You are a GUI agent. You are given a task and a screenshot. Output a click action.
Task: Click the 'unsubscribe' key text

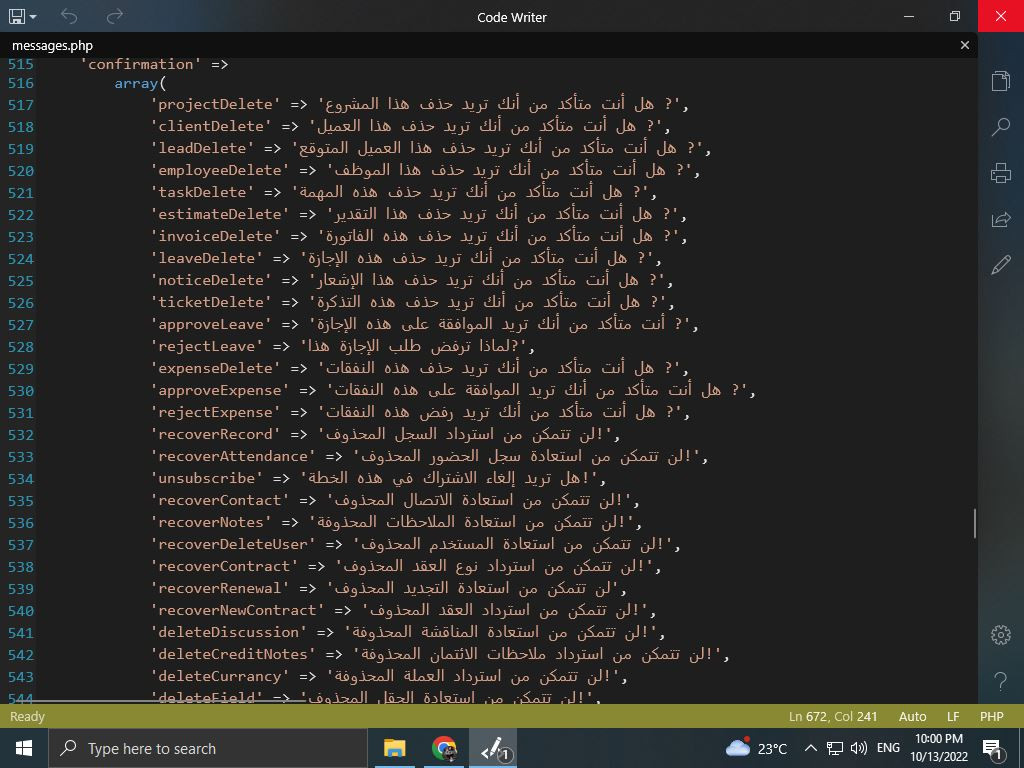tap(207, 479)
